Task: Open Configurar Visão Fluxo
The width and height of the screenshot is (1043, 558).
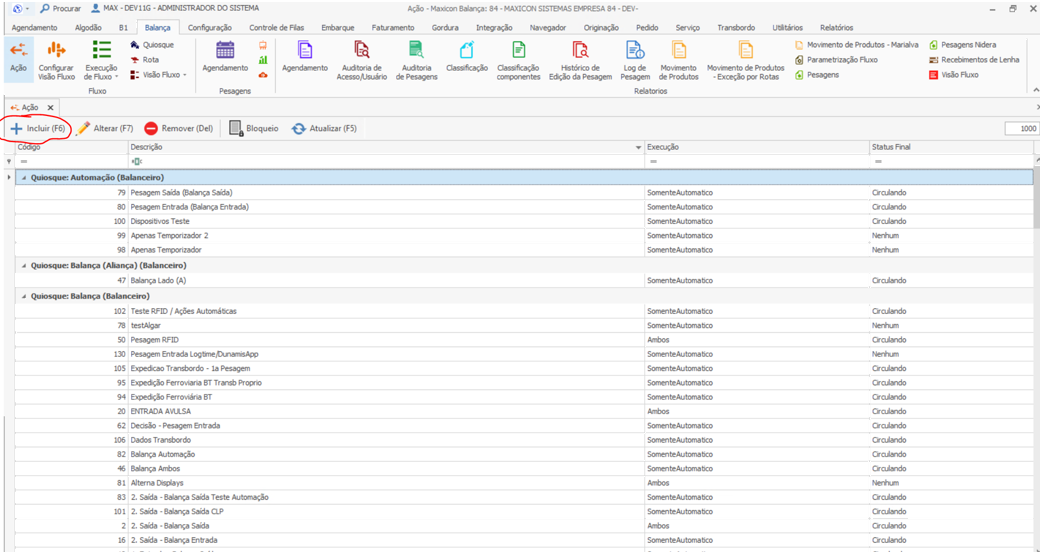Action: tap(57, 60)
